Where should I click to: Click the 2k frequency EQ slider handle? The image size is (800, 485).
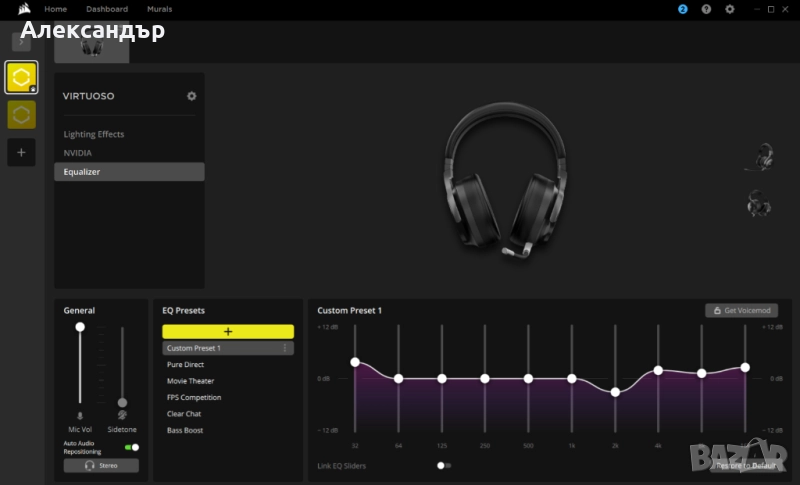[615, 392]
